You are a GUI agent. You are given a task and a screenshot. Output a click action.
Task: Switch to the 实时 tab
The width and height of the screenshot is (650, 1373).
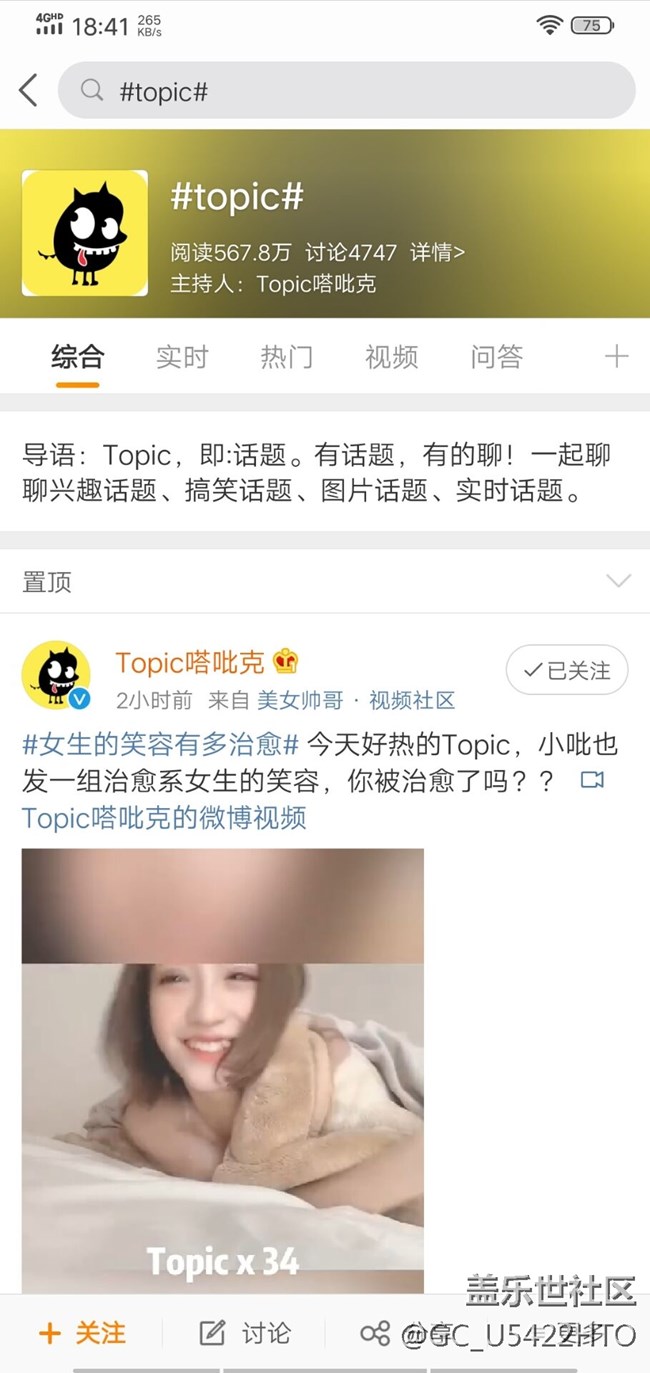pyautogui.click(x=182, y=357)
